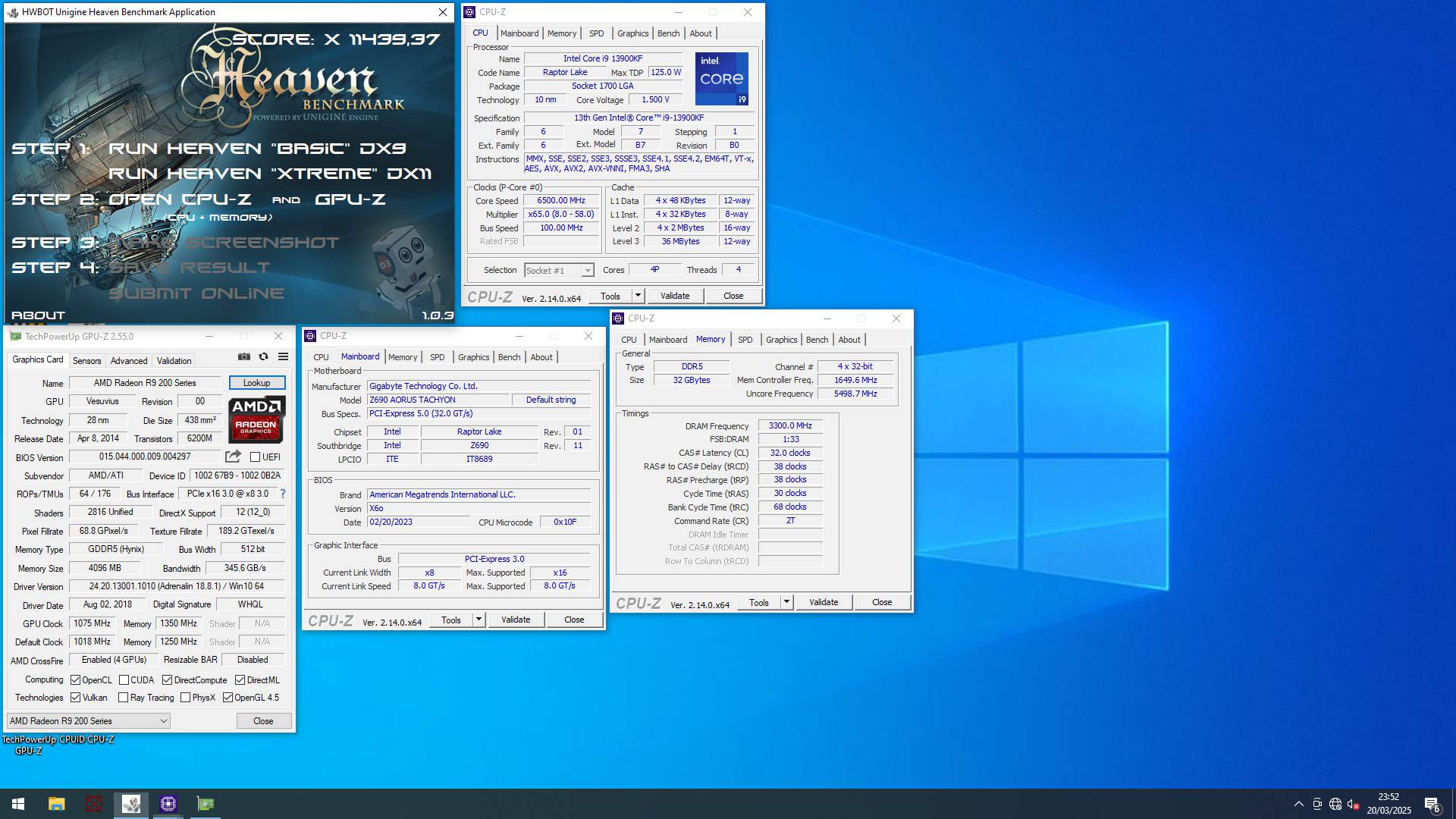Toggle Ray Tracing checkbox
This screenshot has width=1456, height=819.
click(x=123, y=698)
